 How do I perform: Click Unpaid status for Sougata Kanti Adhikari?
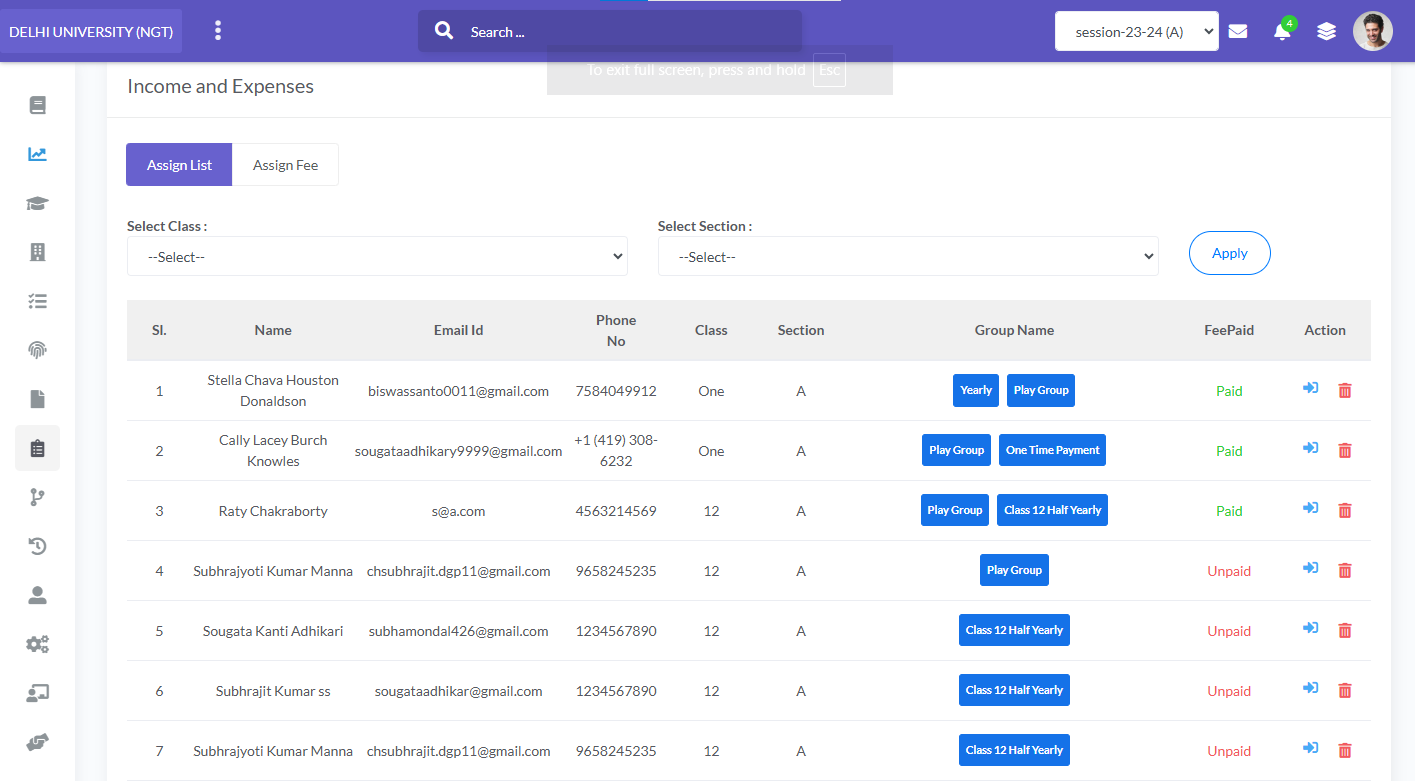[x=1229, y=631]
